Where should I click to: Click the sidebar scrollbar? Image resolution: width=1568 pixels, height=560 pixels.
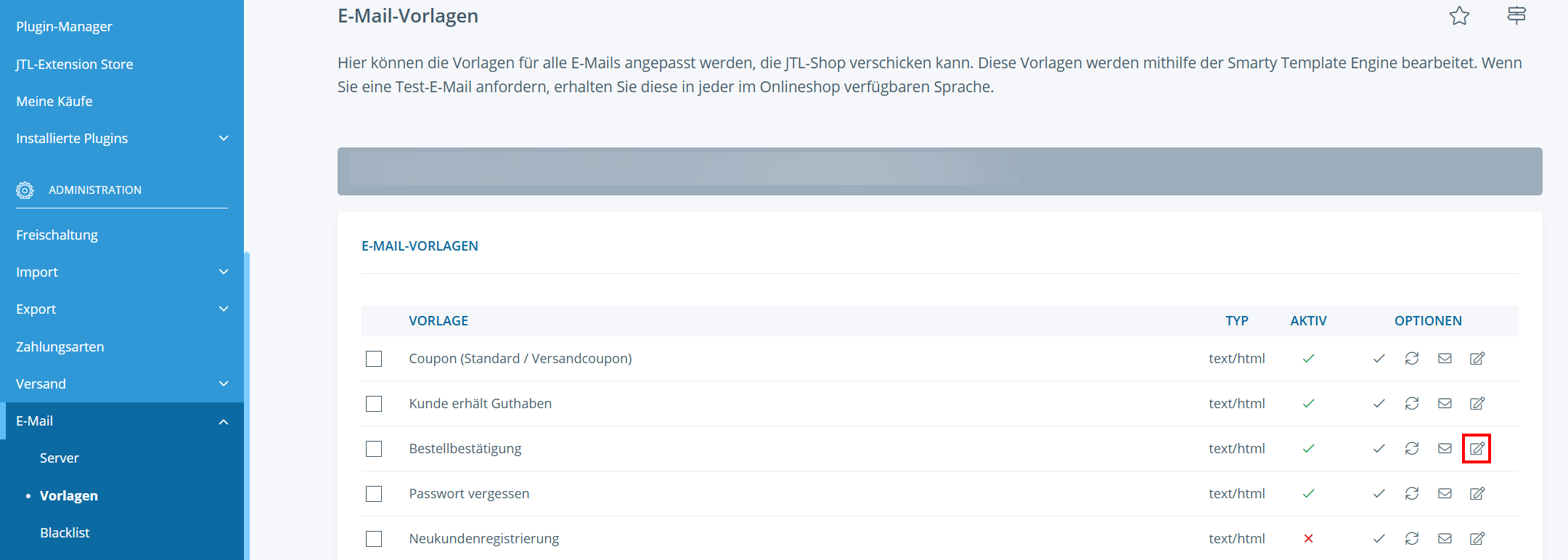(x=247, y=399)
